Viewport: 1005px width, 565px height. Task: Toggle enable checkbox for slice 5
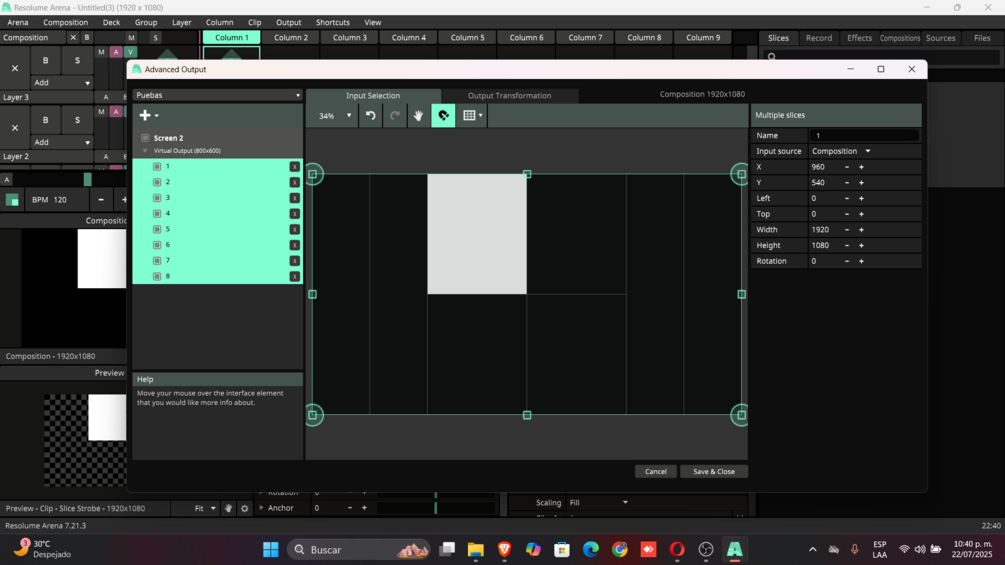tap(157, 229)
